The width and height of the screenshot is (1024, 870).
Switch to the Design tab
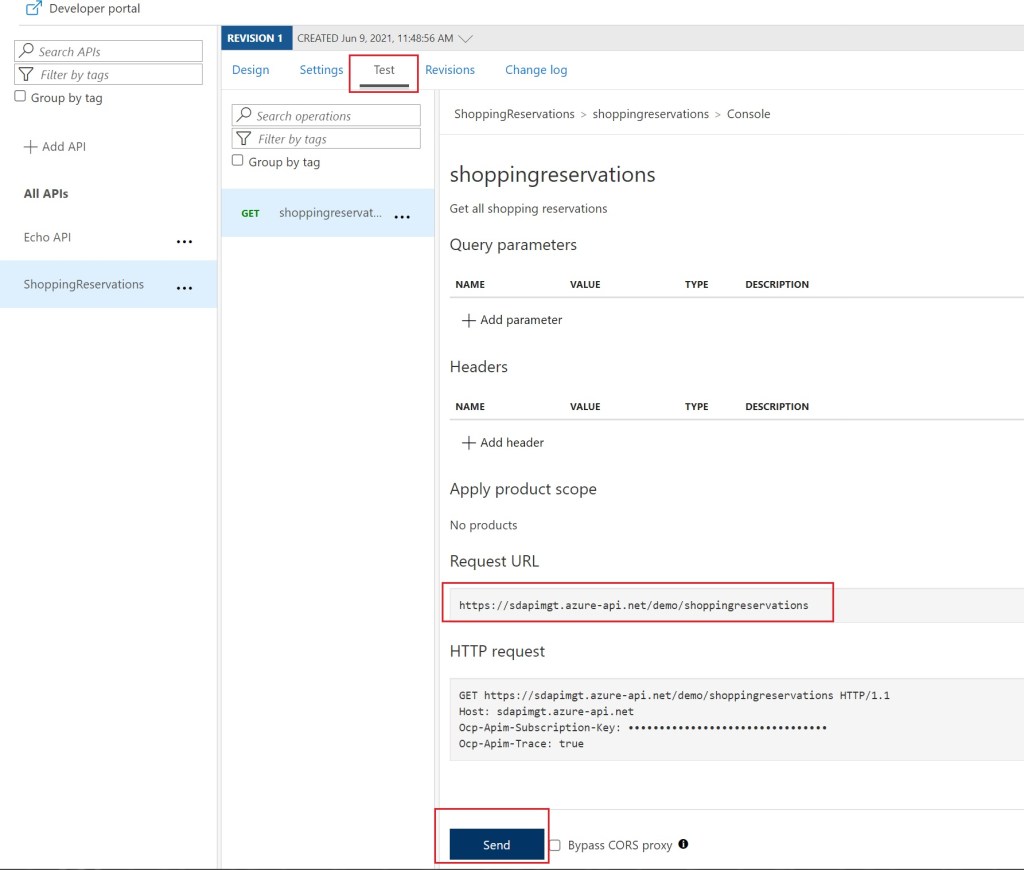pos(250,70)
